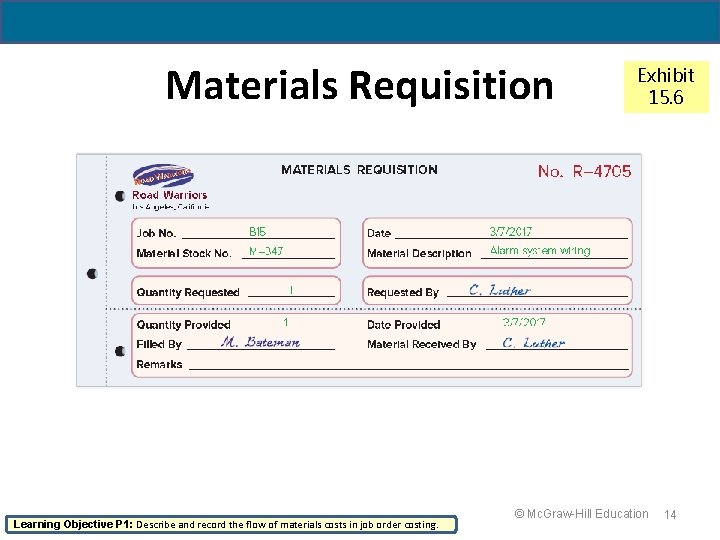
Task: Click the McGraw-Hill Education copyright text
Action: click(581, 514)
